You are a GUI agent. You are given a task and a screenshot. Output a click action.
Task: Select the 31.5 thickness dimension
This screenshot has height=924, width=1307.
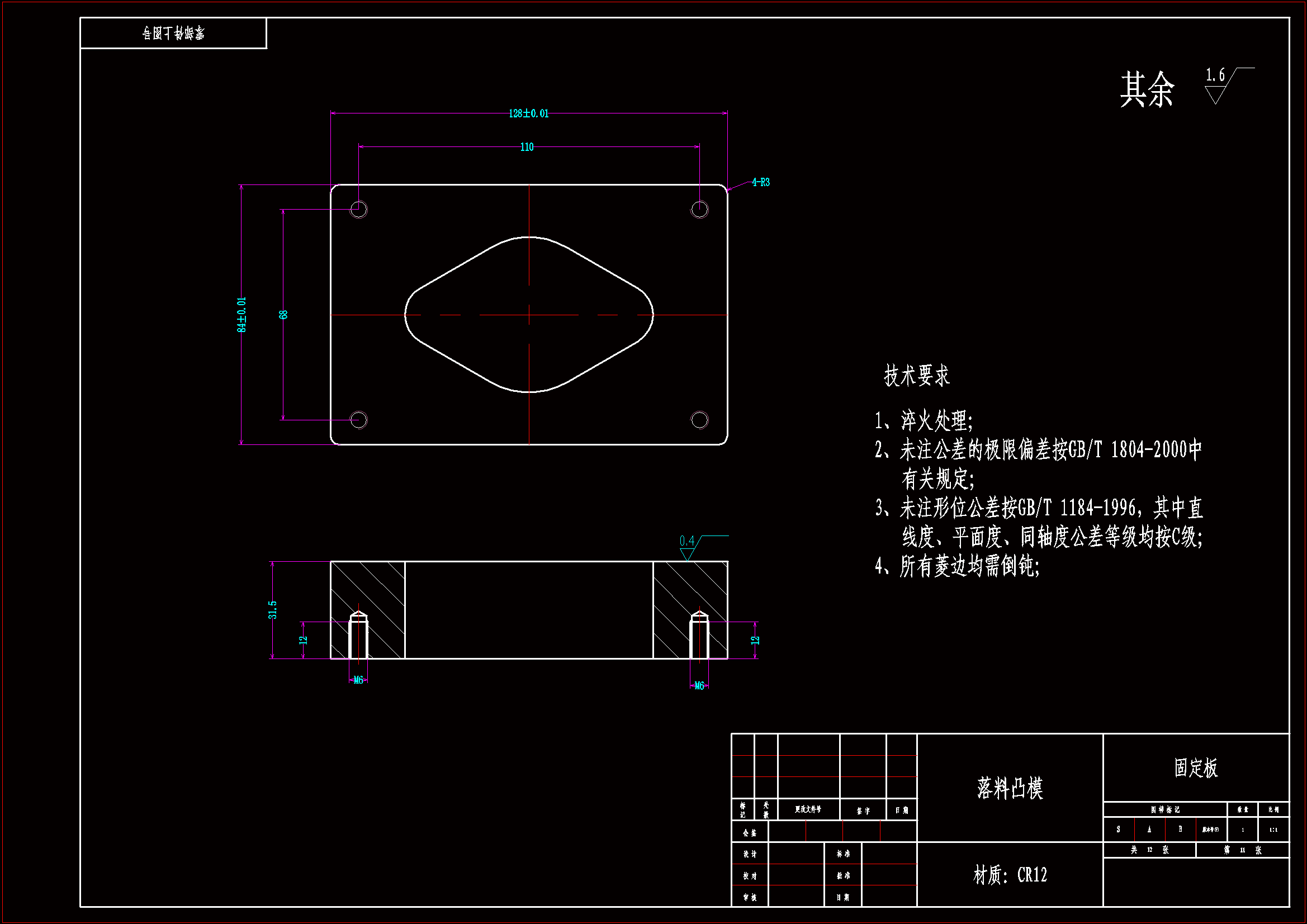(273, 610)
